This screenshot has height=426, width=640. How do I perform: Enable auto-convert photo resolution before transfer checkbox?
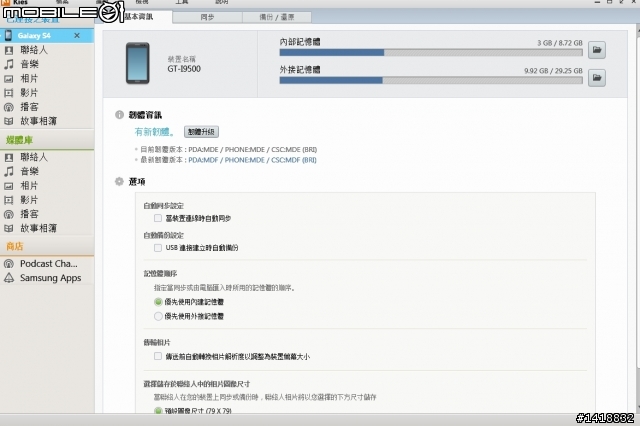[158, 356]
